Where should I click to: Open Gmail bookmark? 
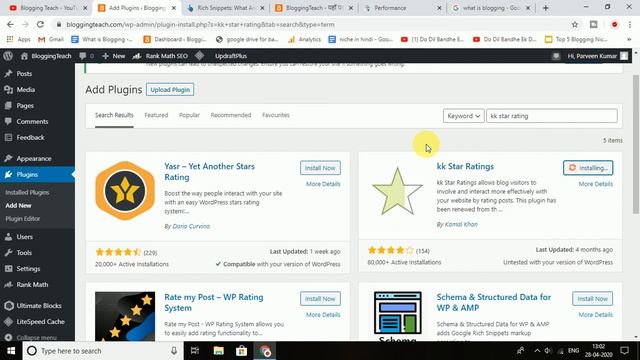coord(51,39)
